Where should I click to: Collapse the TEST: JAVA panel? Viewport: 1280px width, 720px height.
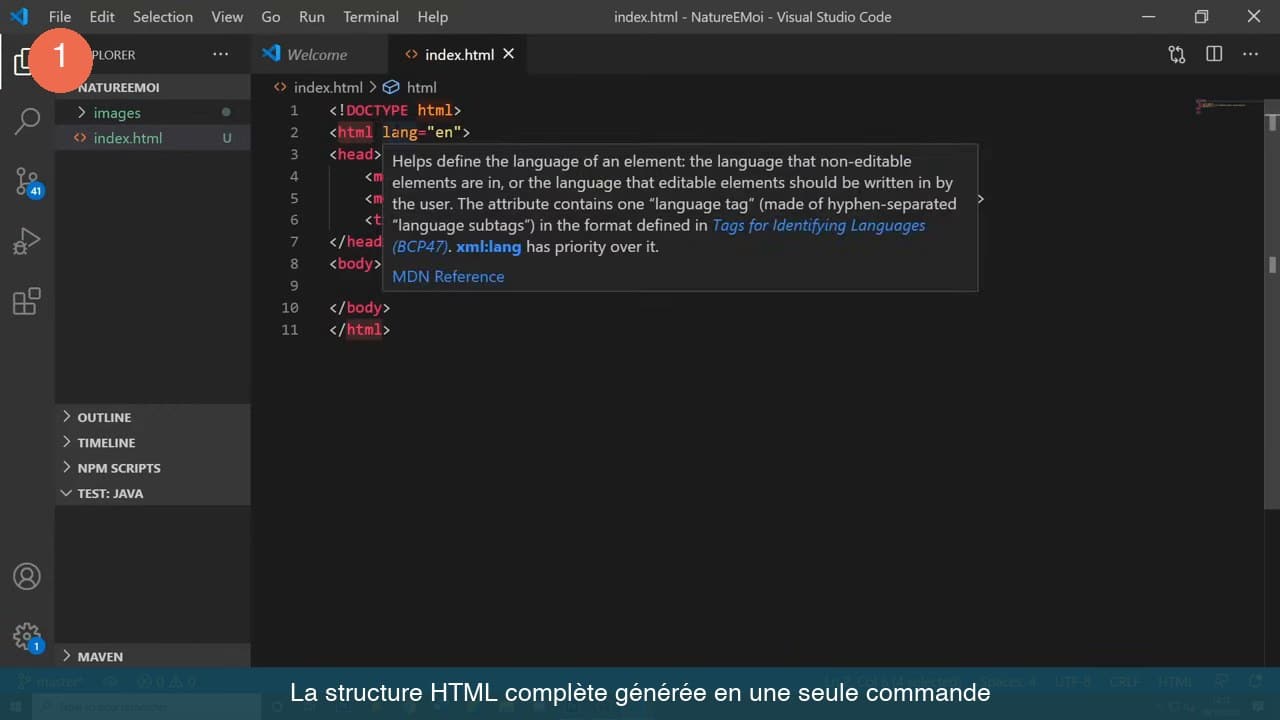point(152,493)
